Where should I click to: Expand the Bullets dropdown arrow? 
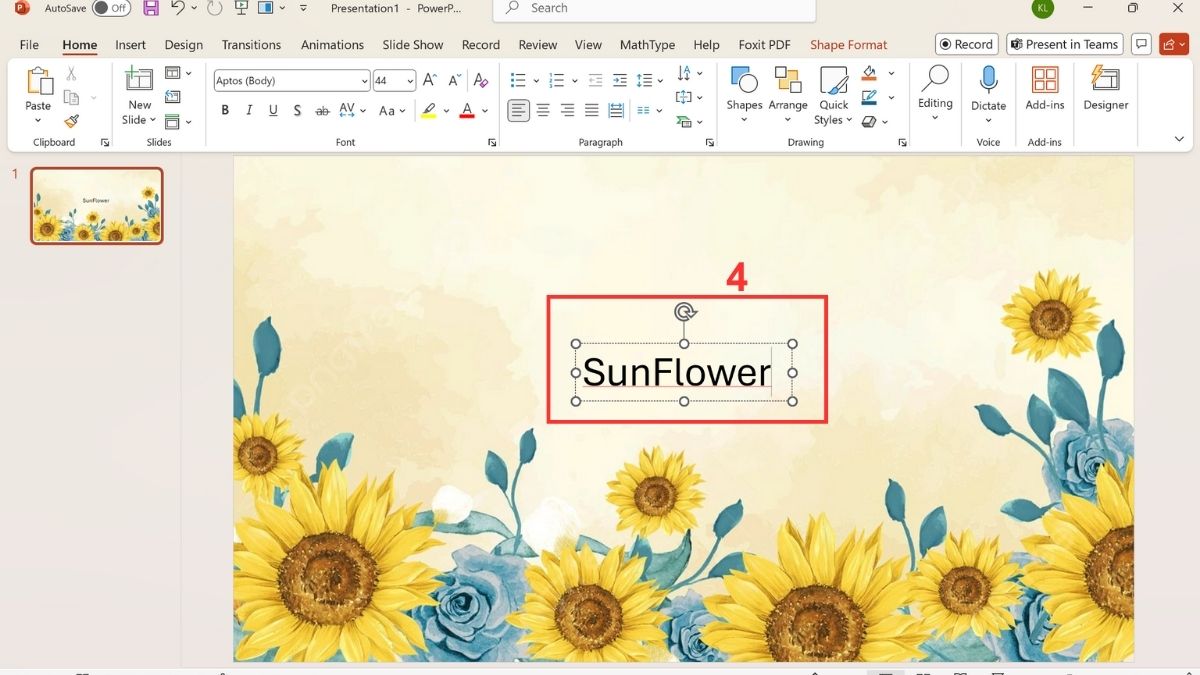[536, 81]
